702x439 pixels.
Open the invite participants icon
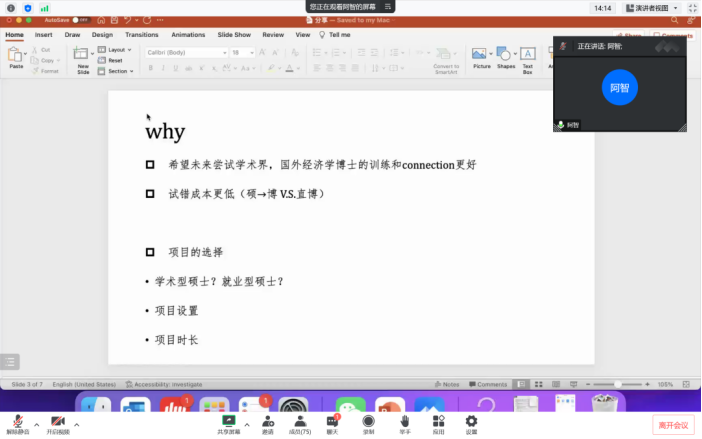coord(267,423)
